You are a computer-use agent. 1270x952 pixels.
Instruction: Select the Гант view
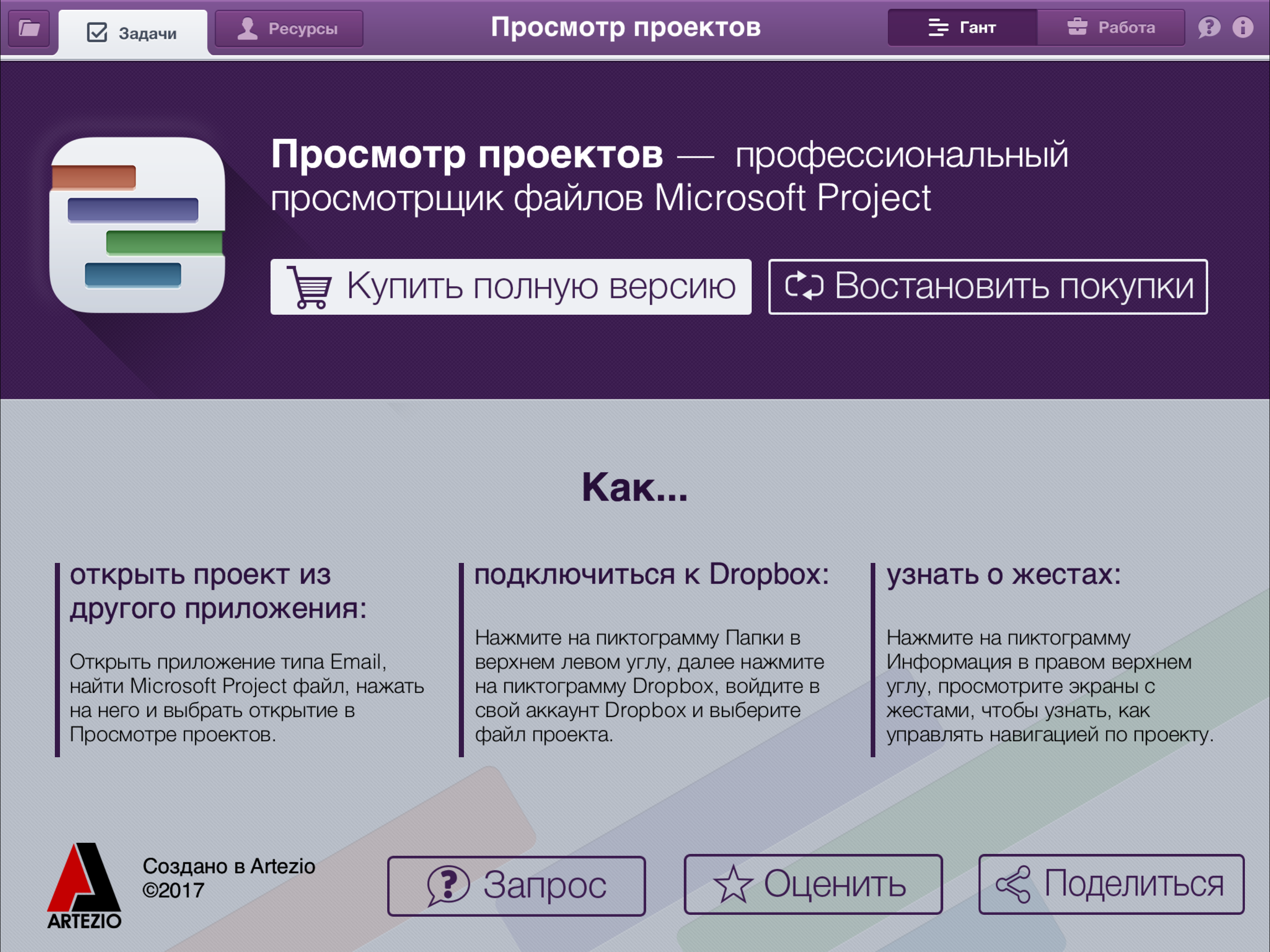pos(962,27)
